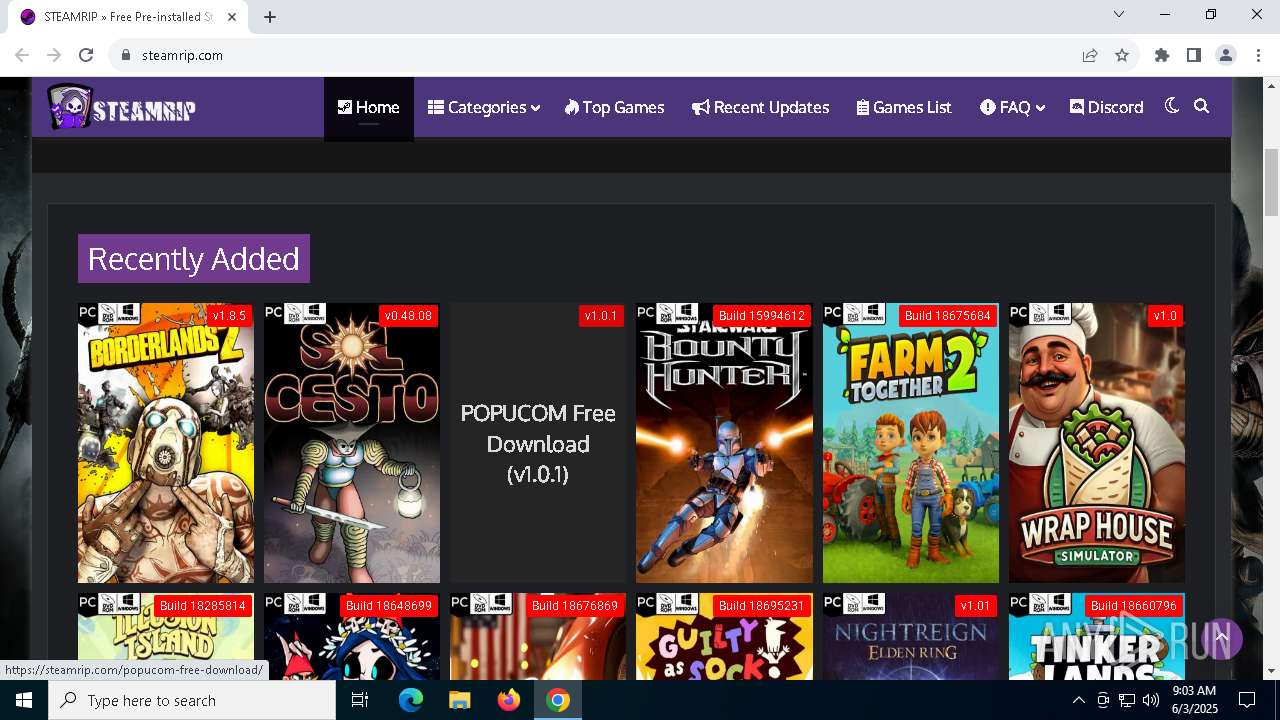Click the Build 18676869 badge

574,605
